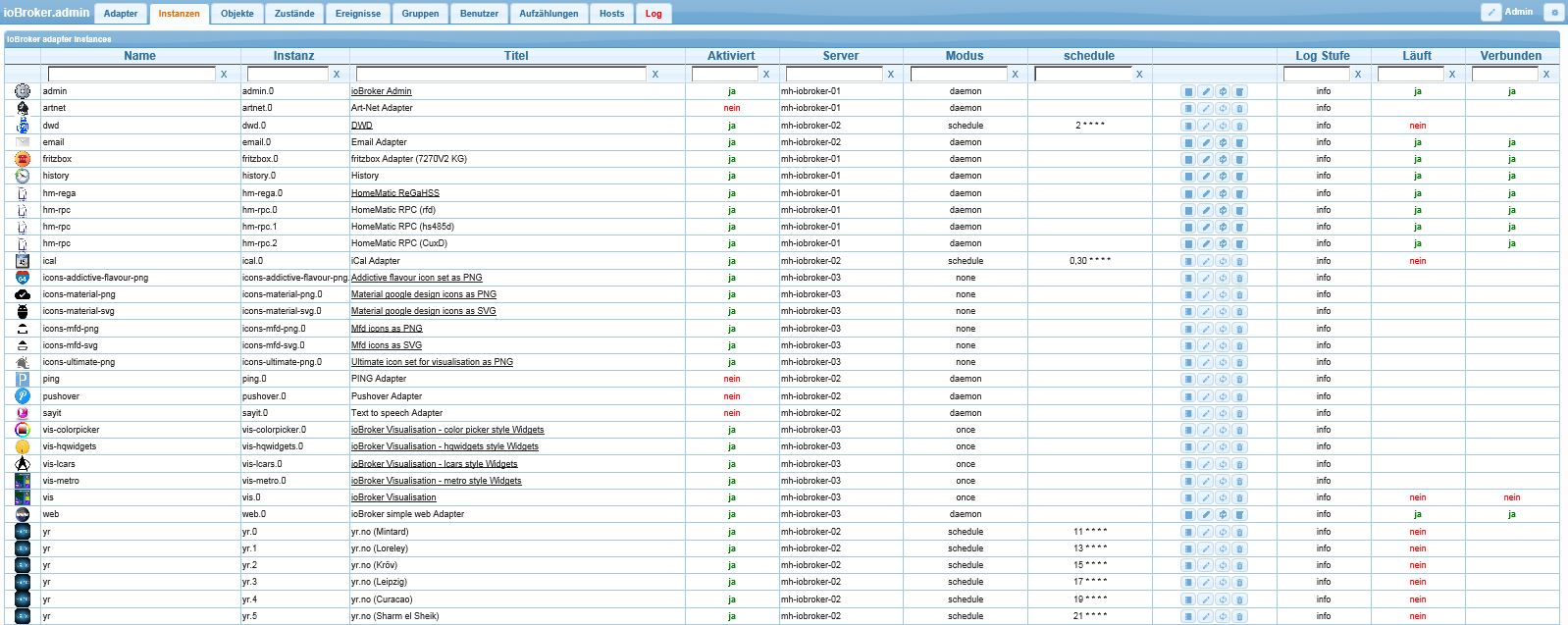Click the ping adapter logo icon
Image resolution: width=1568 pixels, height=625 pixels.
23,379
